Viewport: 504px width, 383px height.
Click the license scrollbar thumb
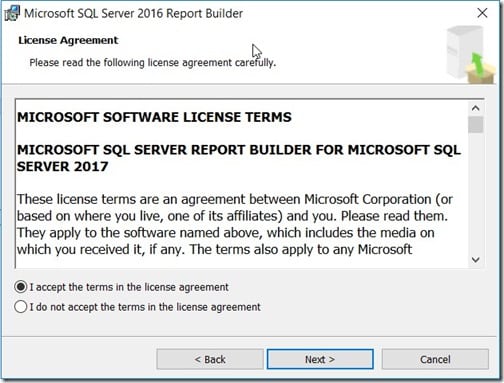(476, 125)
